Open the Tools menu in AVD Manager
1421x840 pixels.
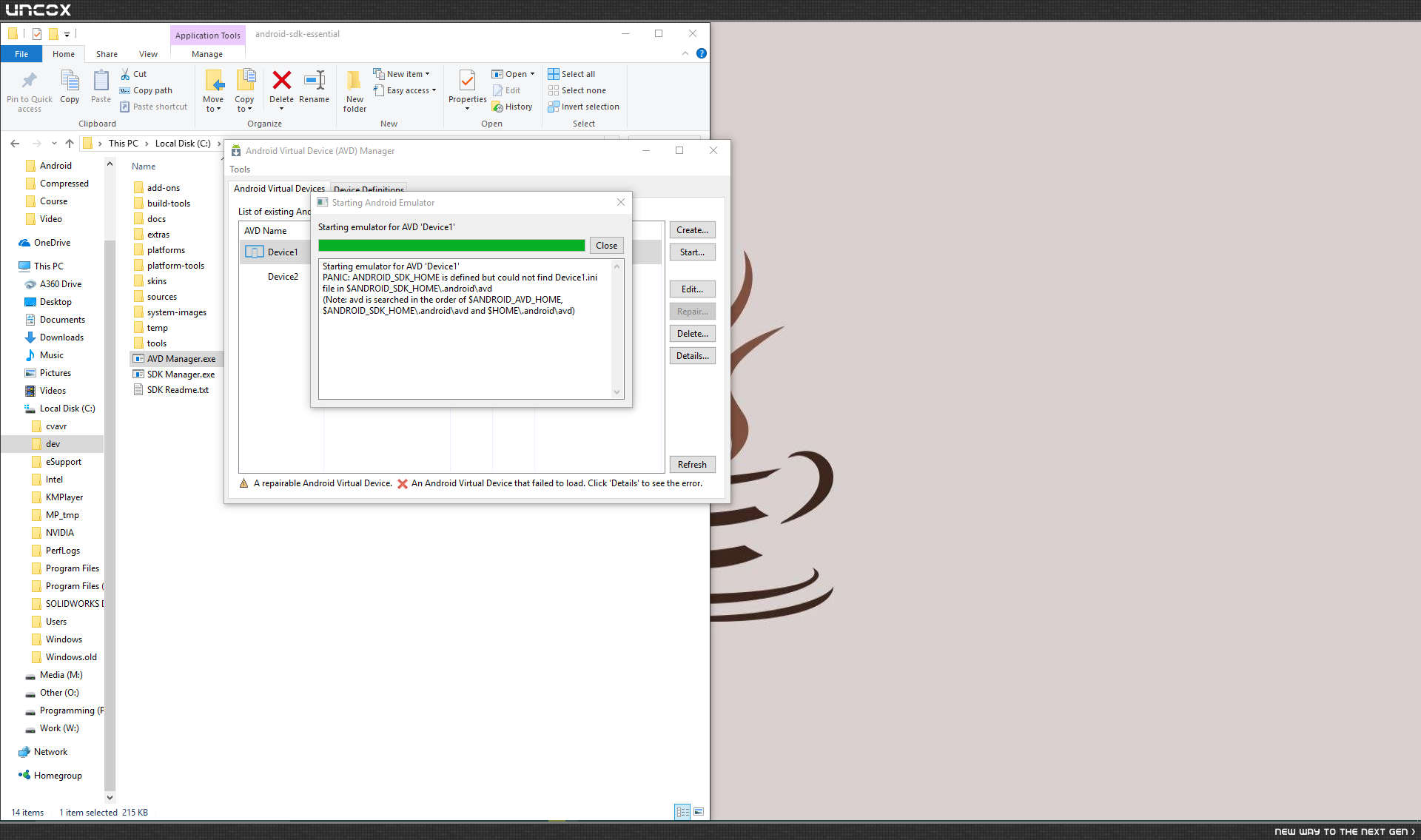click(x=240, y=169)
